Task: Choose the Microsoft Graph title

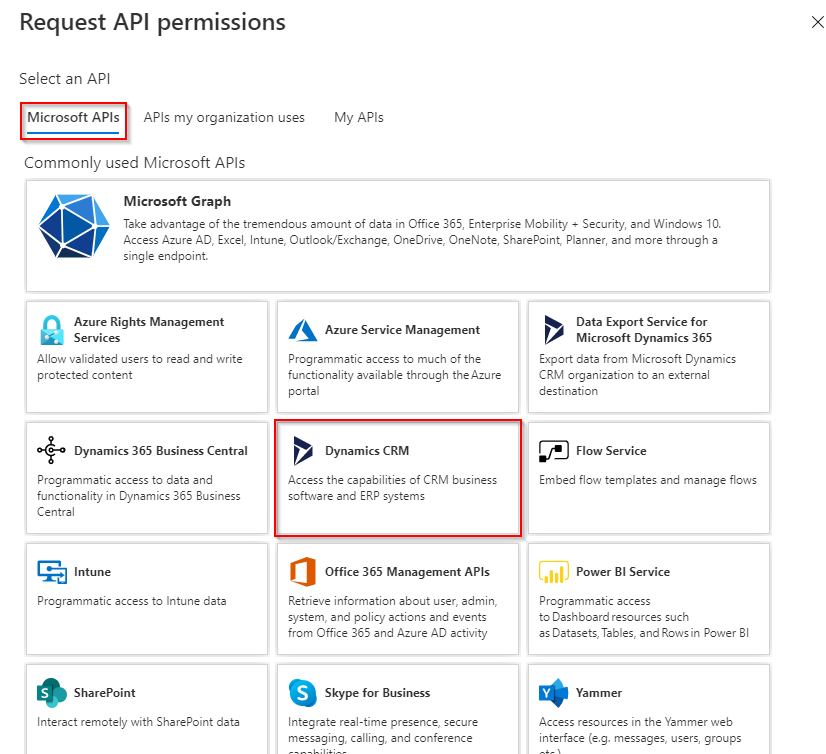Action: [177, 201]
